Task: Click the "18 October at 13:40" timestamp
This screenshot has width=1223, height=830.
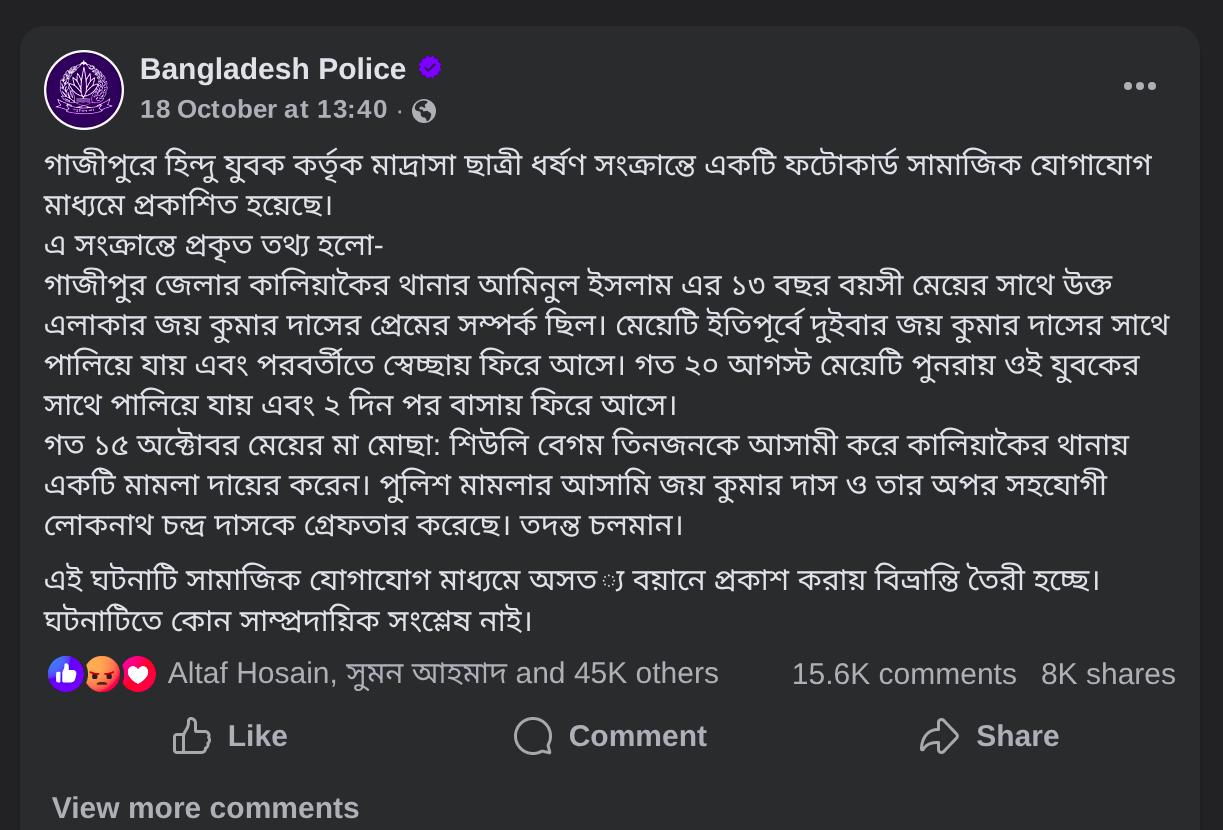Action: (263, 109)
